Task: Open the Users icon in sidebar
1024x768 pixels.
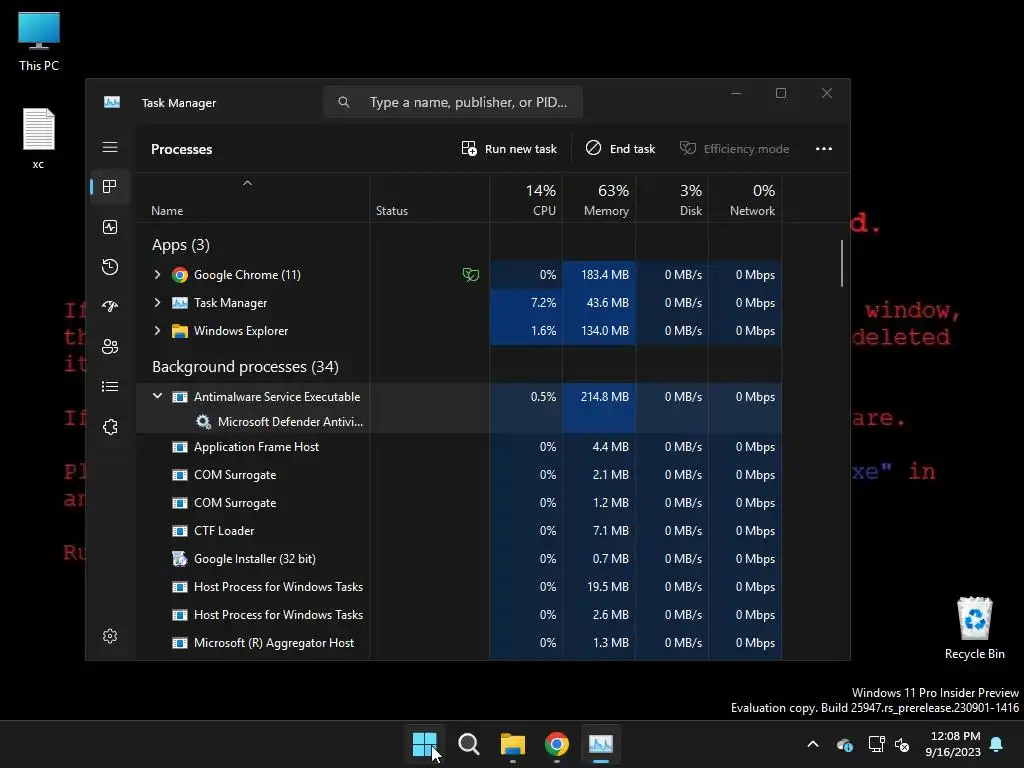Action: pos(110,347)
